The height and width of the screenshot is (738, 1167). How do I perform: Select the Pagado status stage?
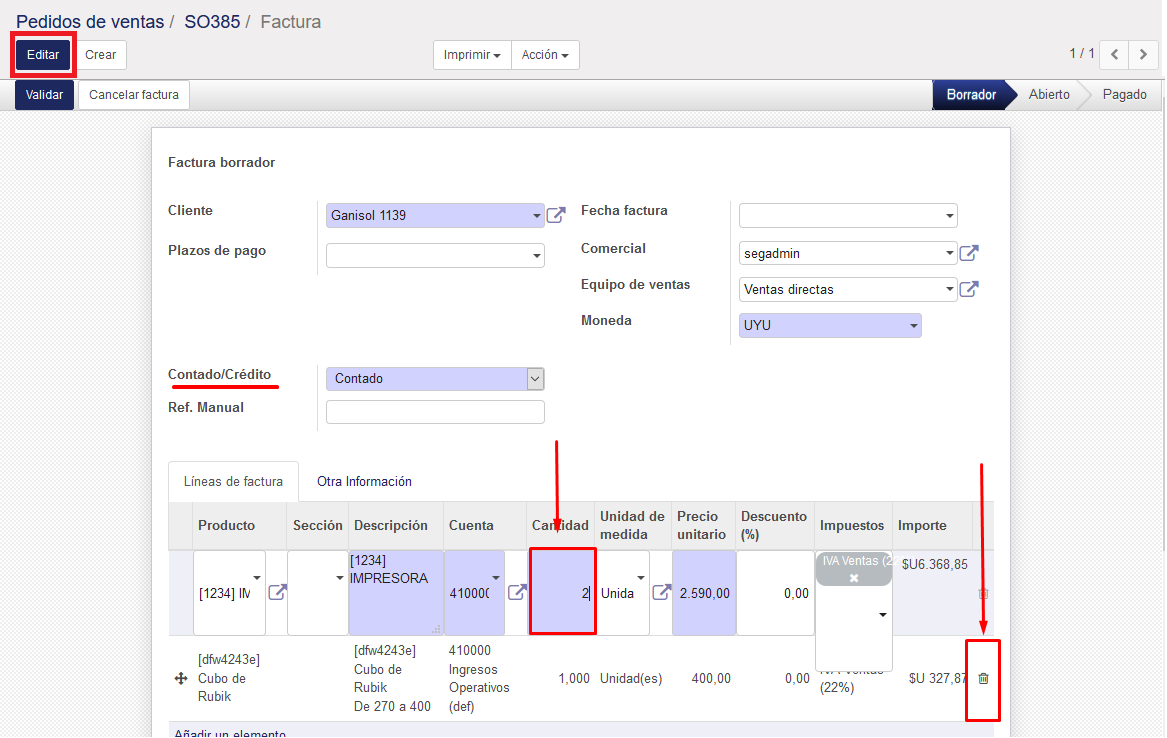coord(1124,94)
